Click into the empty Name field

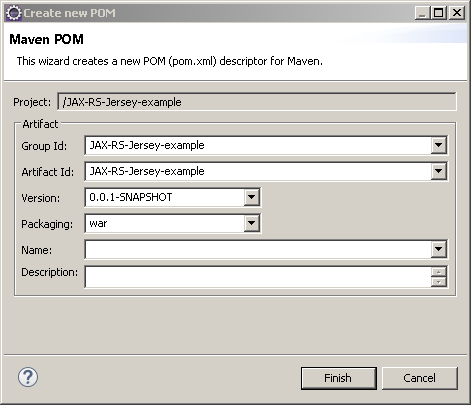point(258,249)
